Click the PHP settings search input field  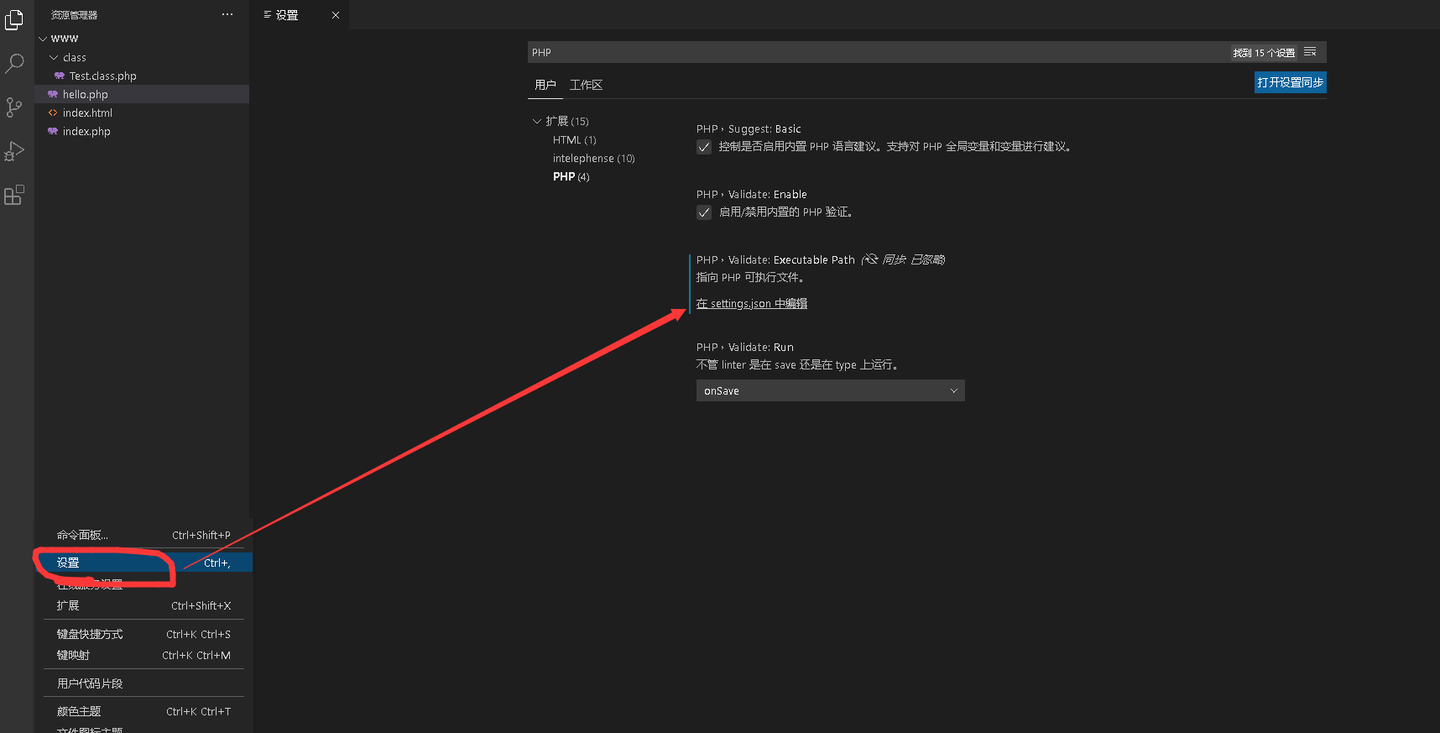(900, 52)
